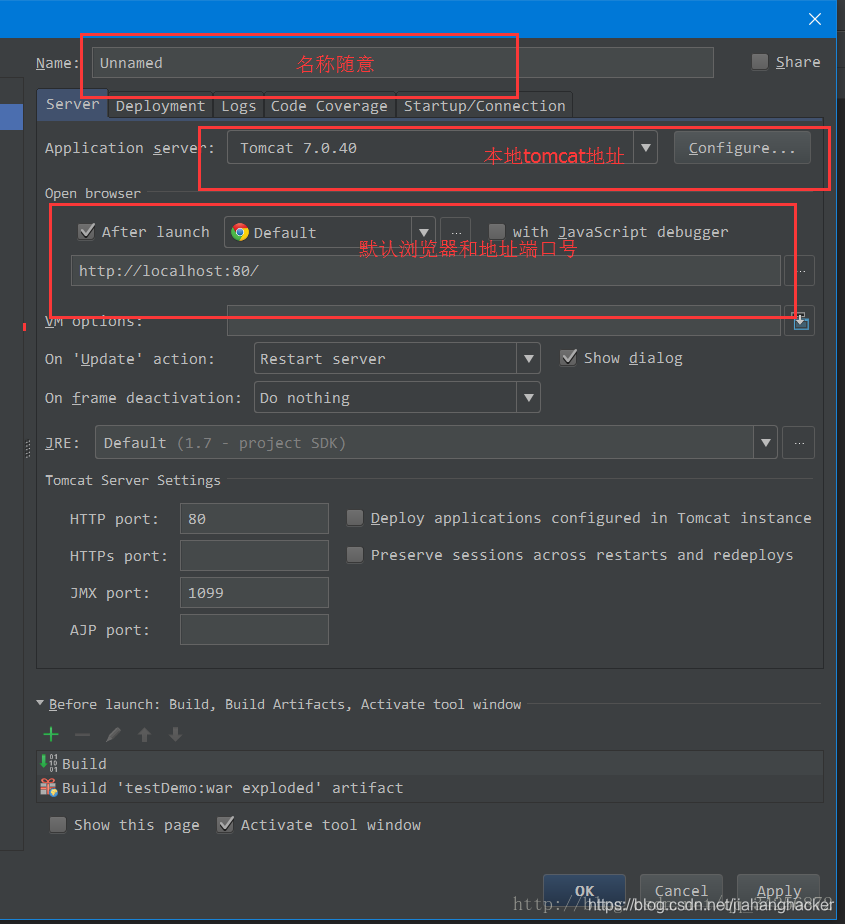Collapse the Before launch section triangle
The image size is (845, 924).
point(40,703)
